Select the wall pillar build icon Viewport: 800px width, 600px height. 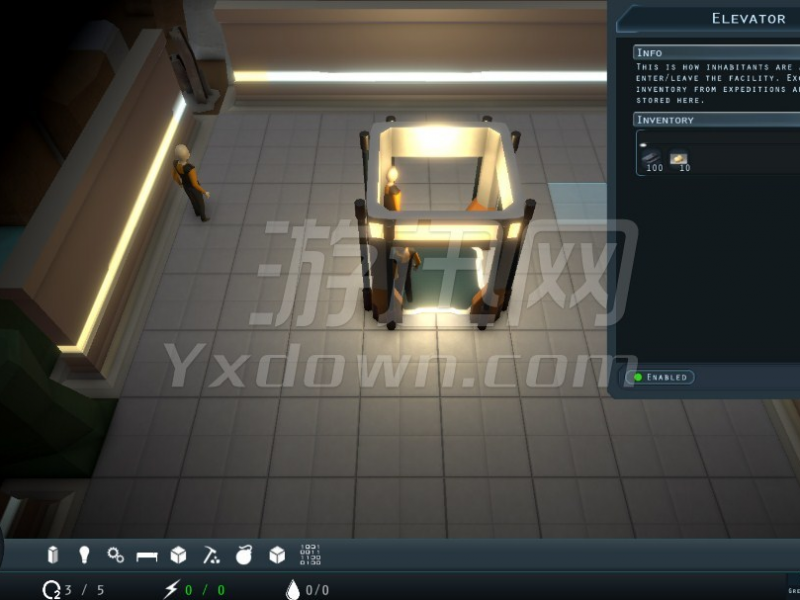point(53,555)
